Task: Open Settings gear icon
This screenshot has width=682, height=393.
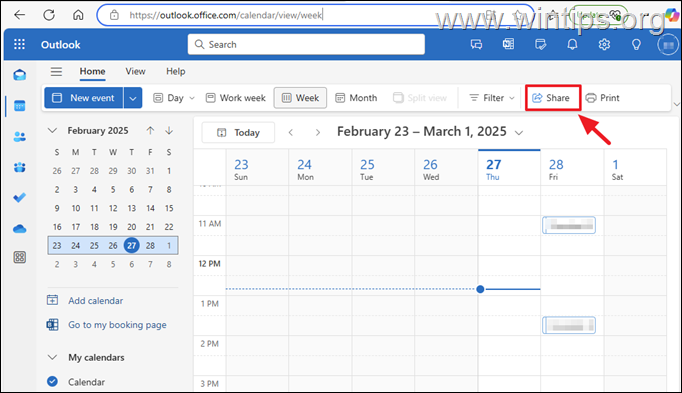Action: click(x=604, y=44)
